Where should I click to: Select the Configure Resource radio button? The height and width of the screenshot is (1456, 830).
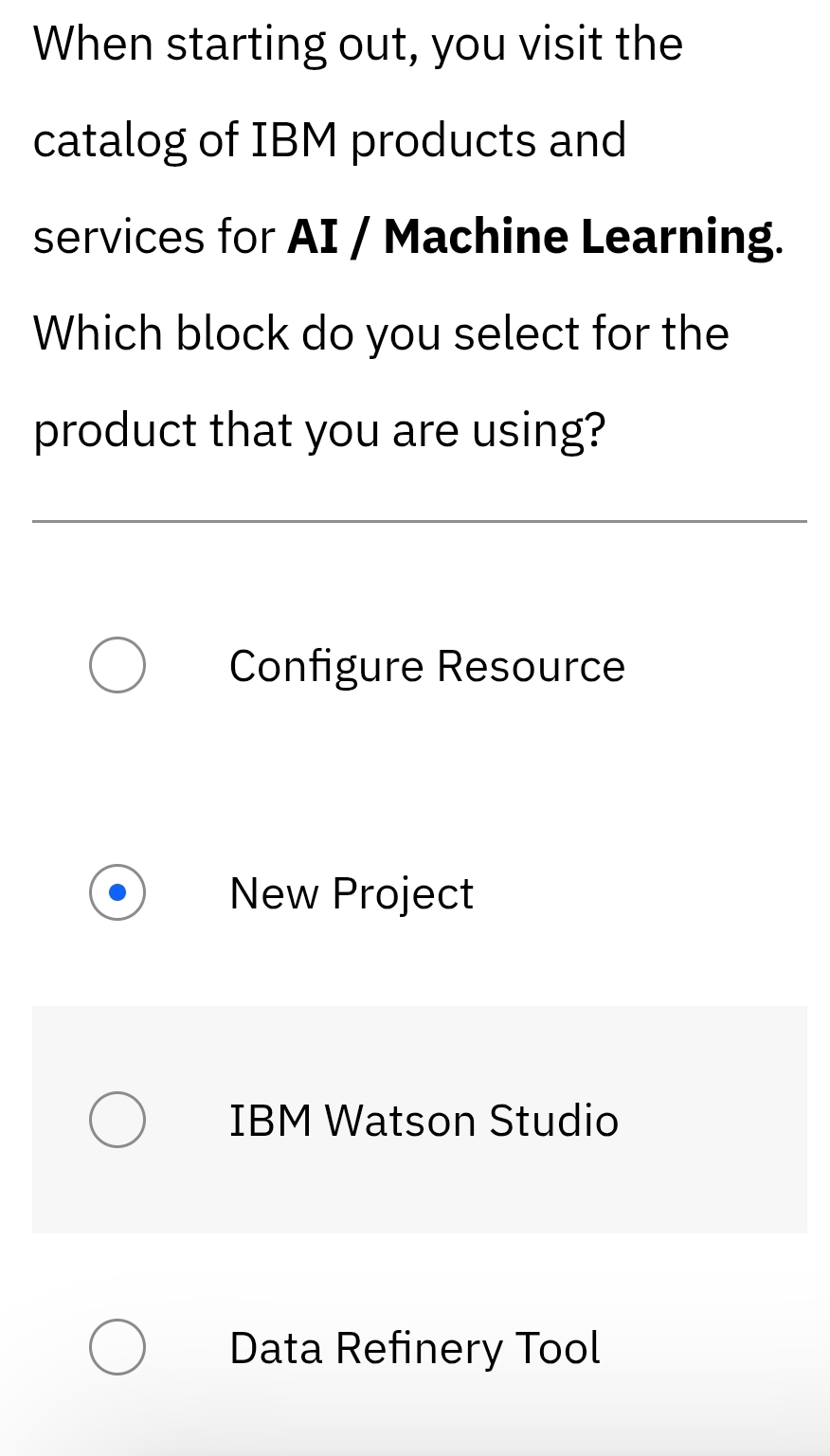pyautogui.click(x=117, y=665)
